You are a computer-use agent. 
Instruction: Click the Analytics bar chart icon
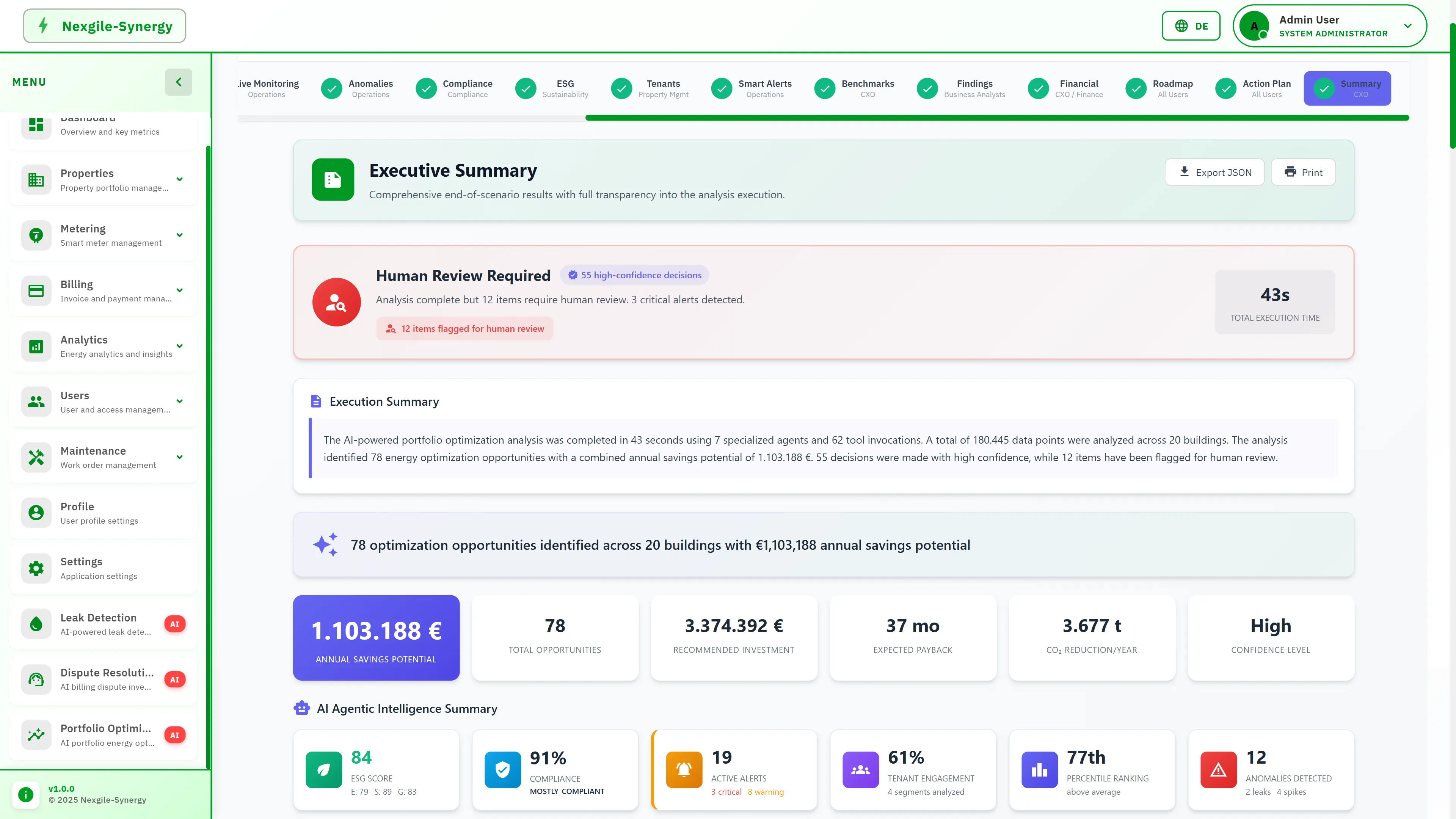[x=36, y=346]
